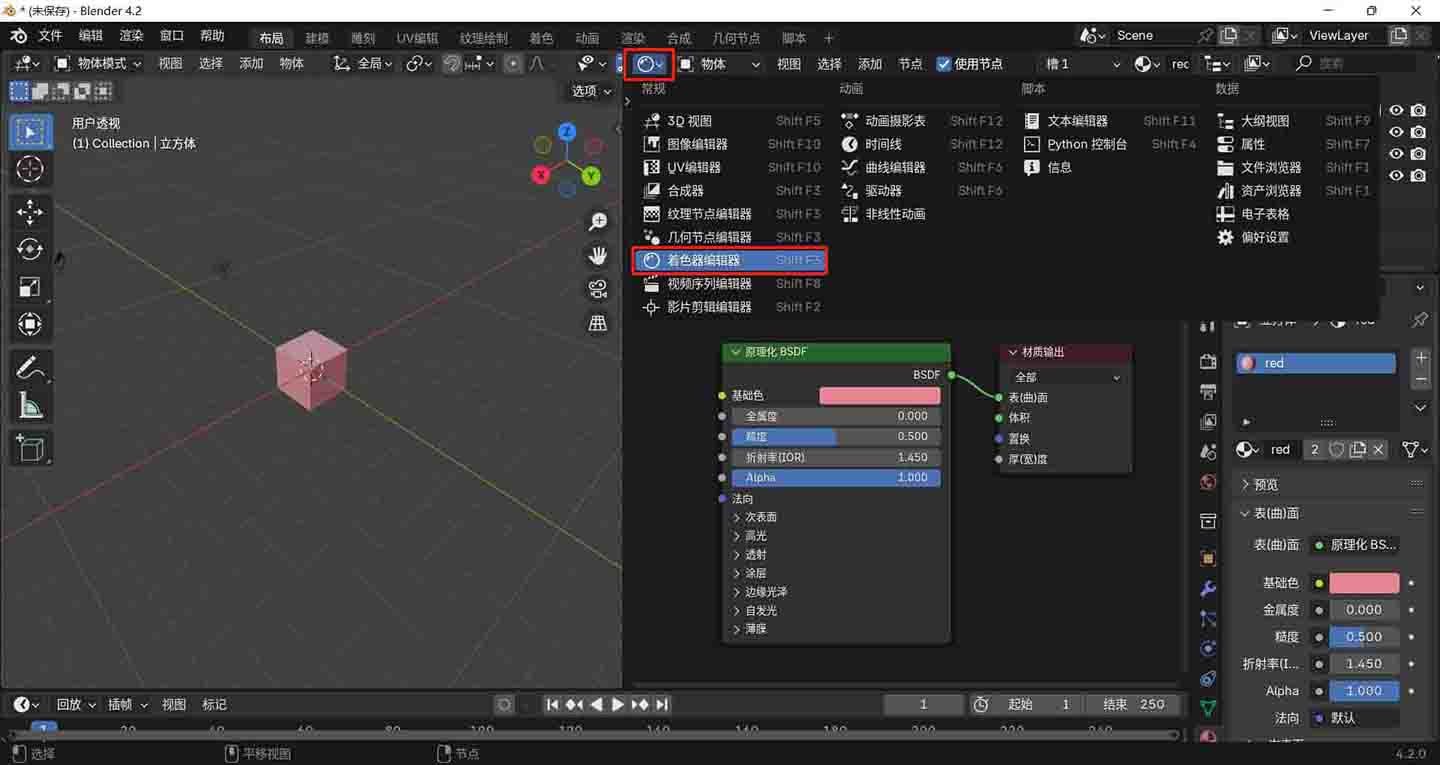Open Preferences from editor type menu
1440x765 pixels.
click(x=1293, y=237)
